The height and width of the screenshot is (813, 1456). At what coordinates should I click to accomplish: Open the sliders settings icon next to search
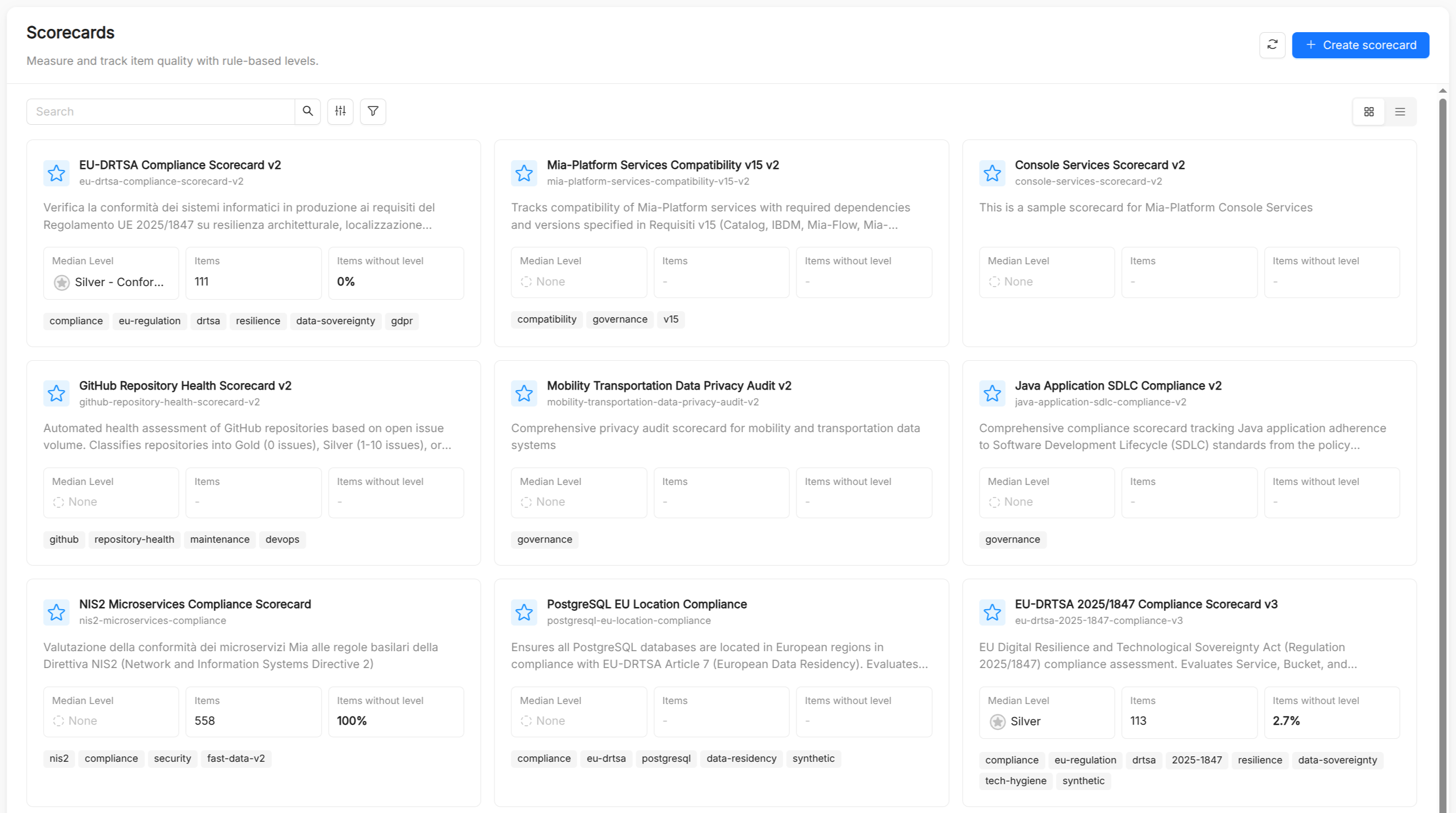point(340,111)
